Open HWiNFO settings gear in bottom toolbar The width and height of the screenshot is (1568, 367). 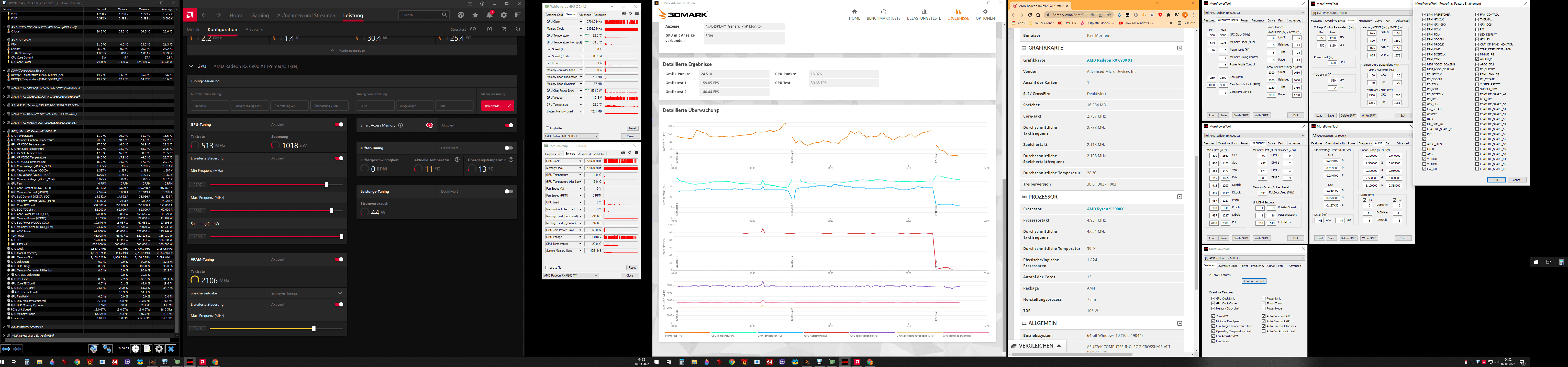click(159, 349)
